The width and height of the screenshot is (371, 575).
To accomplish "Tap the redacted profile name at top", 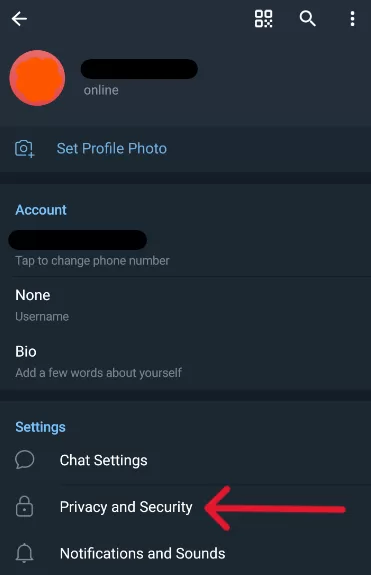I will (x=139, y=69).
